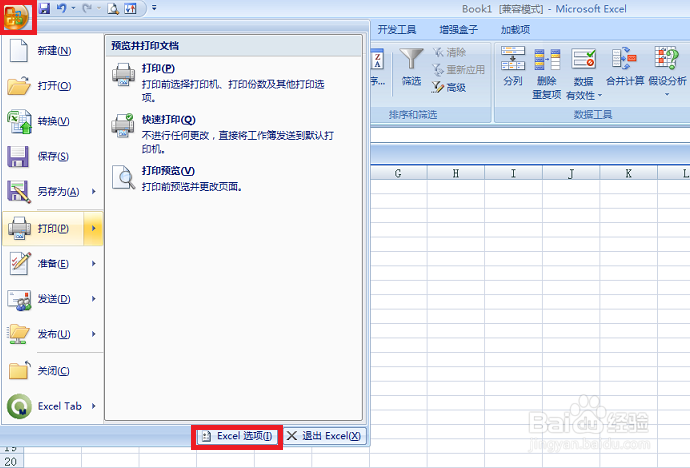The height and width of the screenshot is (468, 690).
Task: Expand 另存为(A) submenu arrow
Action: pyautogui.click(x=94, y=191)
